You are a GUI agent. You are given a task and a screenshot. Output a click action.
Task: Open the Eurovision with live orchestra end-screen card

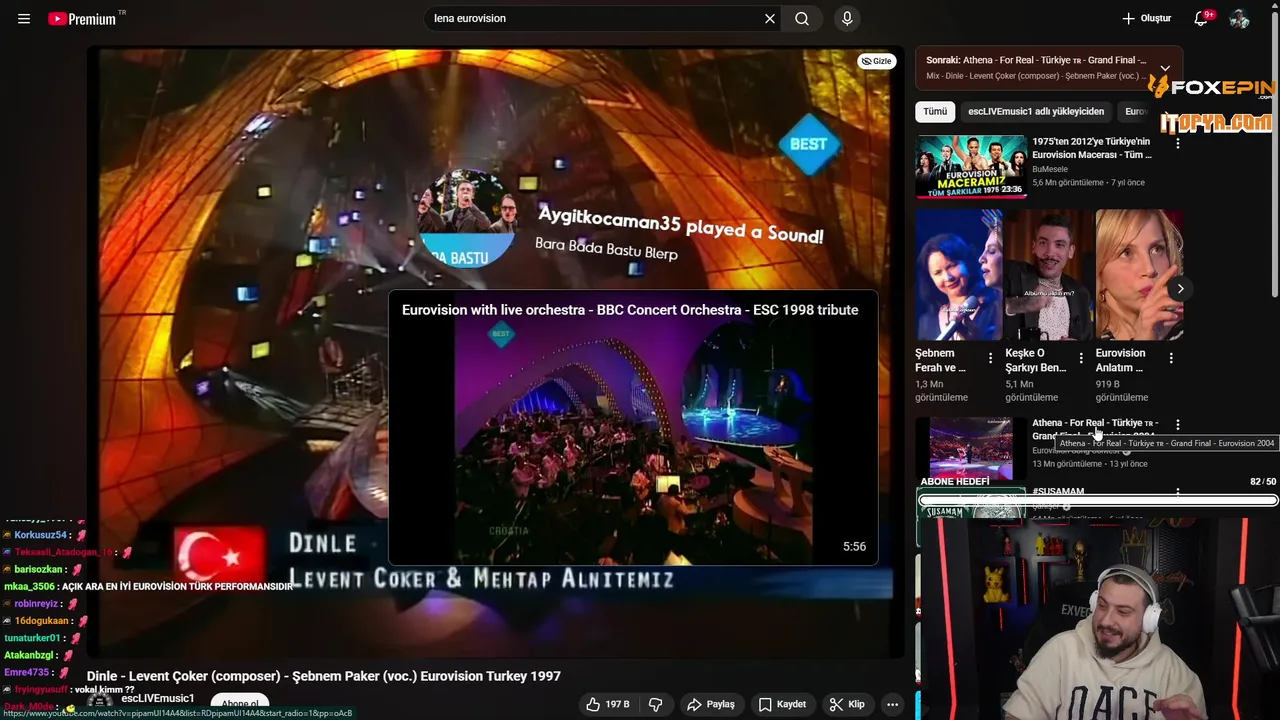[633, 428]
